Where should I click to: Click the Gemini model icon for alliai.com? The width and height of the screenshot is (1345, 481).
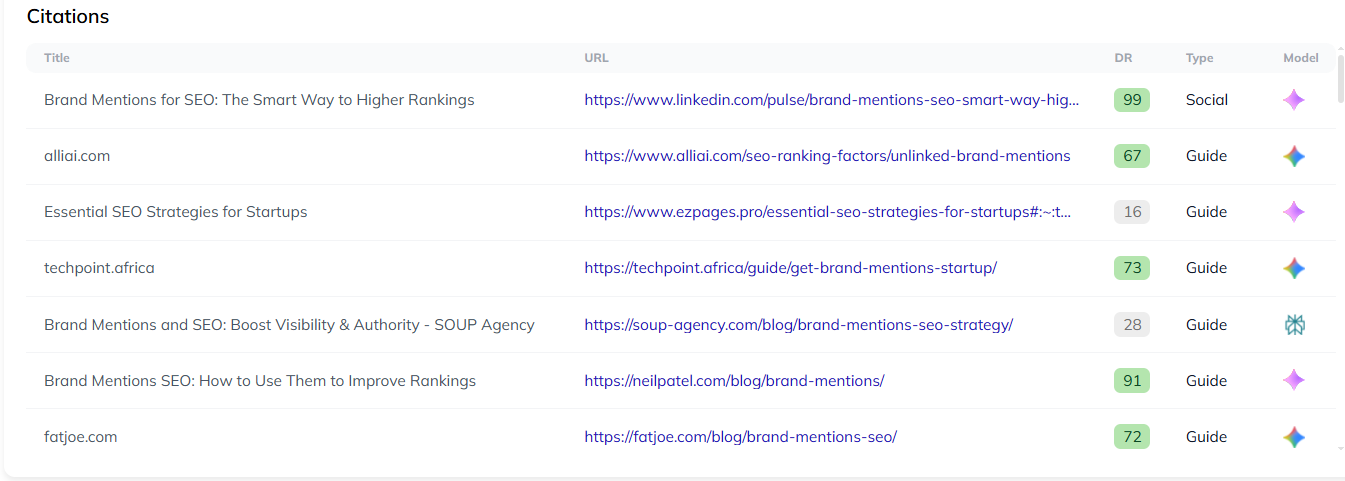coord(1294,156)
